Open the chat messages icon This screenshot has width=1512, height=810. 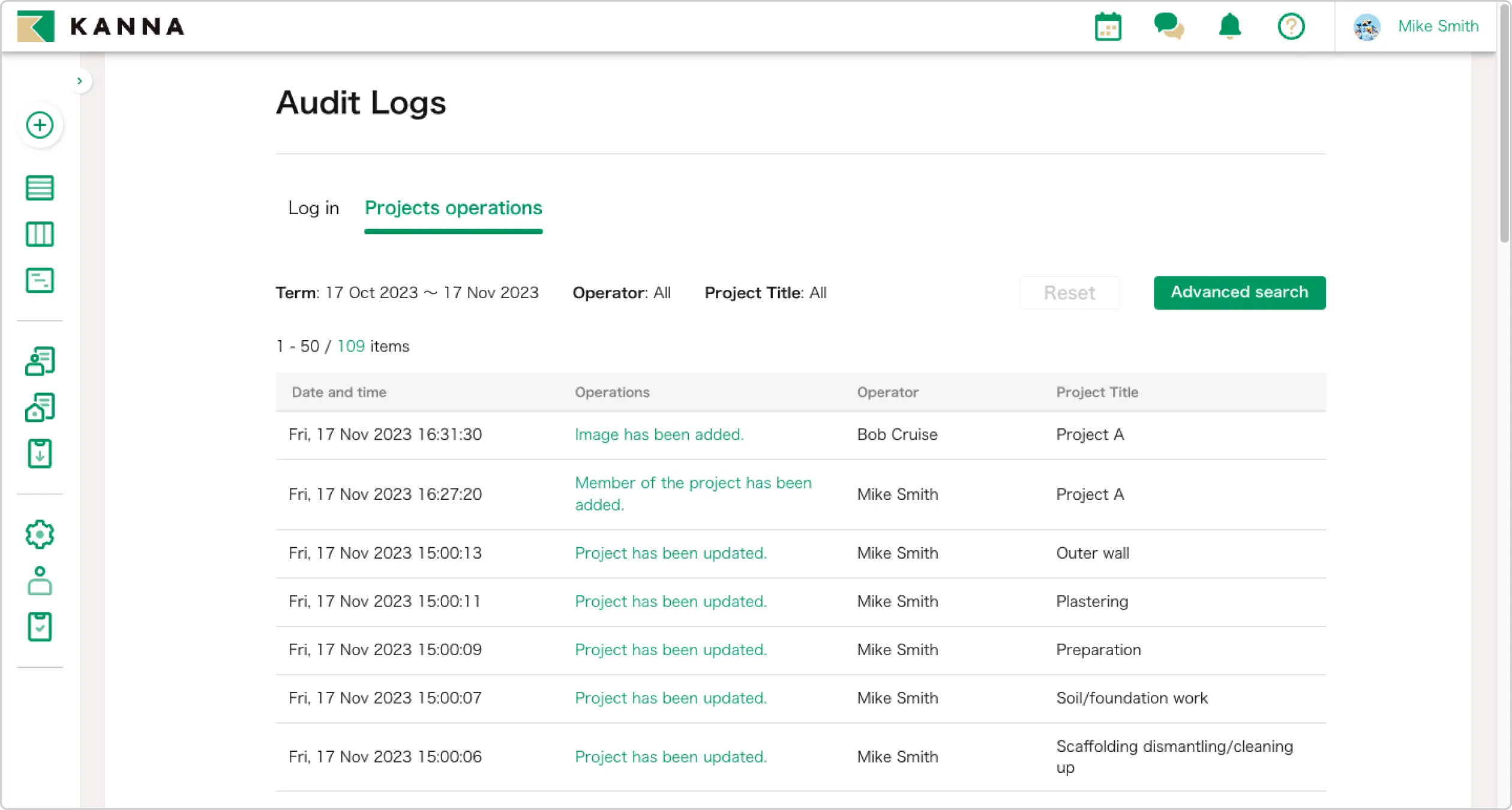pos(1169,26)
